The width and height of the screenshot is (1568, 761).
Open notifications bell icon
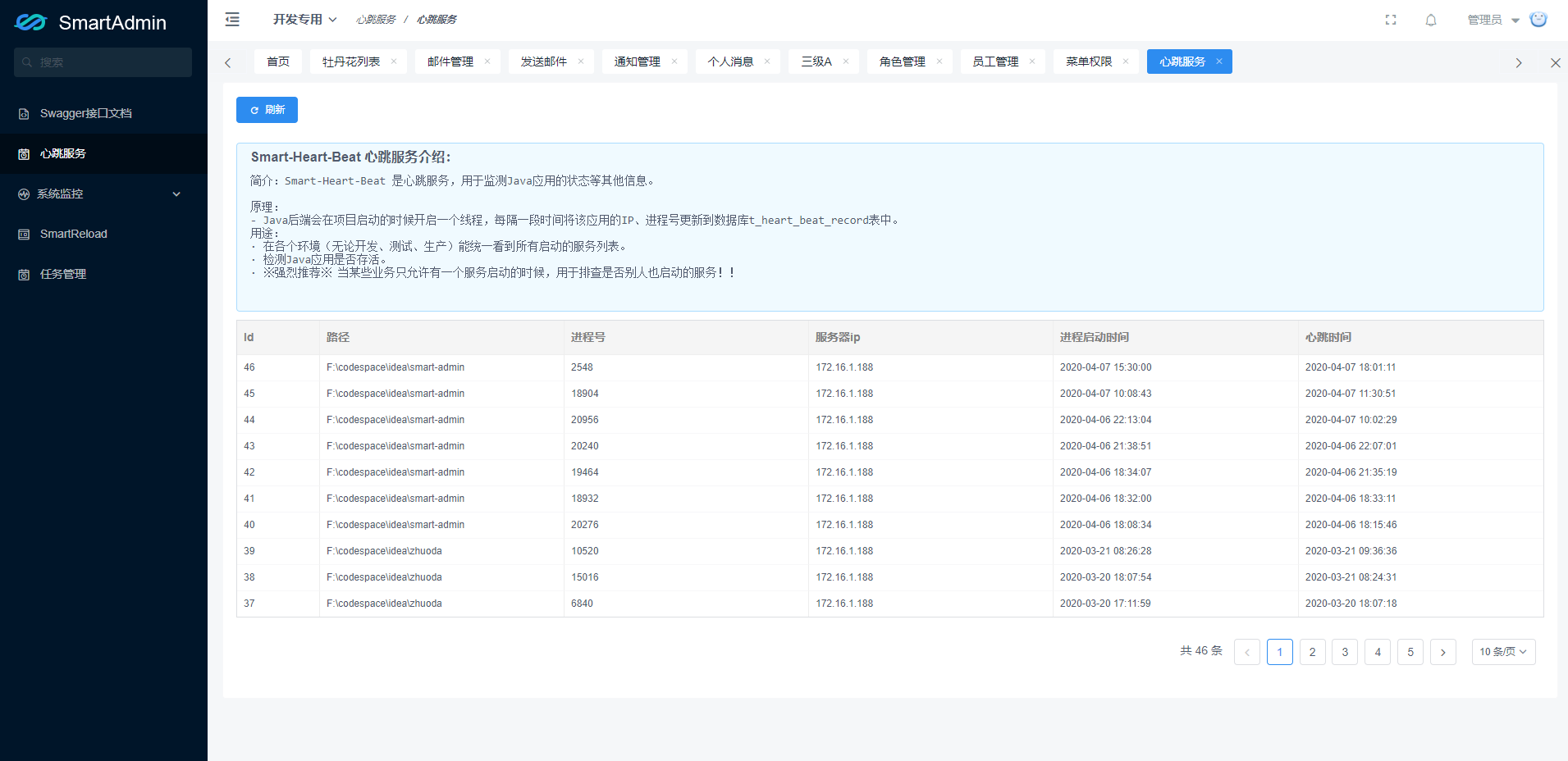pos(1431,20)
